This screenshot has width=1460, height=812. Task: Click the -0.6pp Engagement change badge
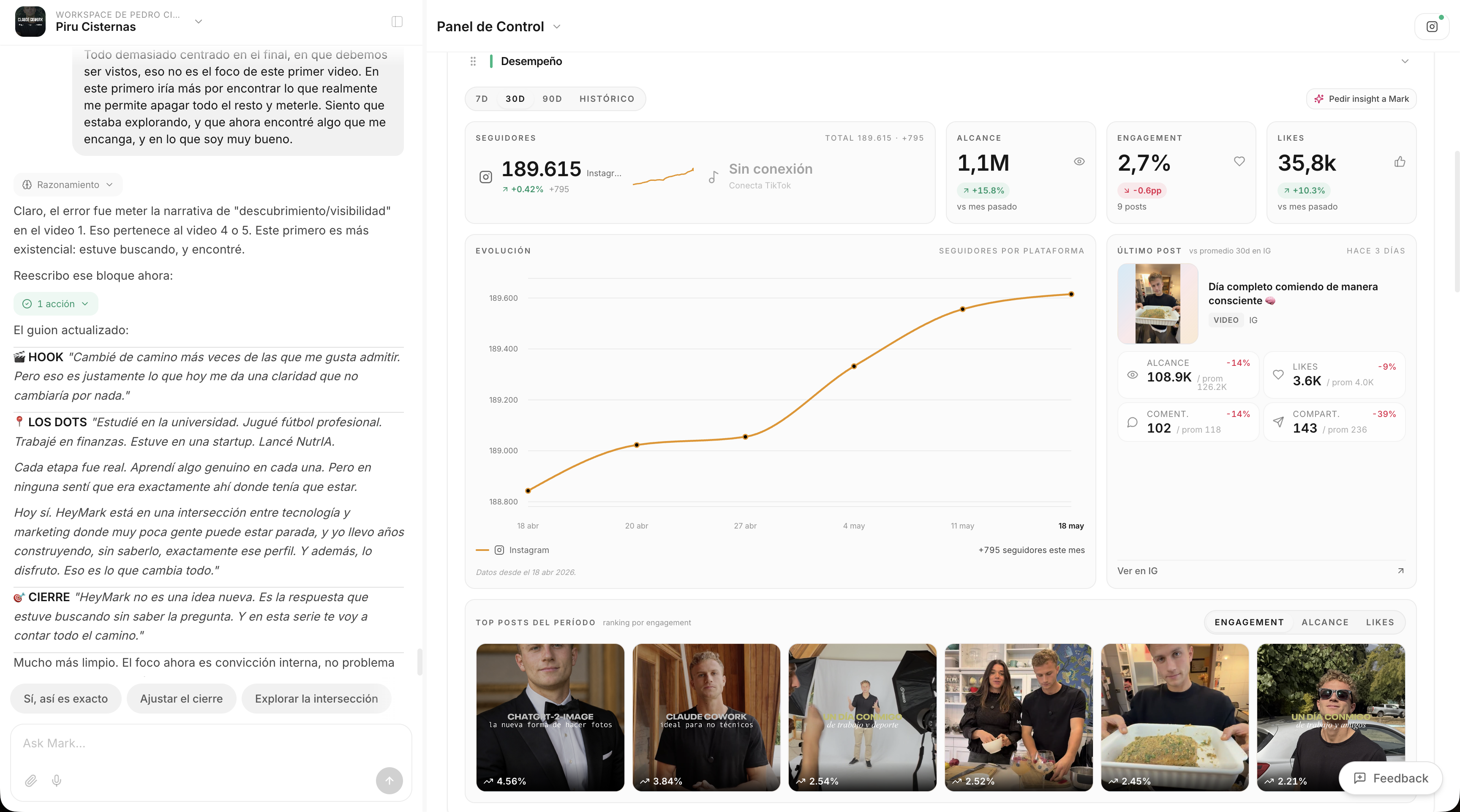pyautogui.click(x=1142, y=191)
